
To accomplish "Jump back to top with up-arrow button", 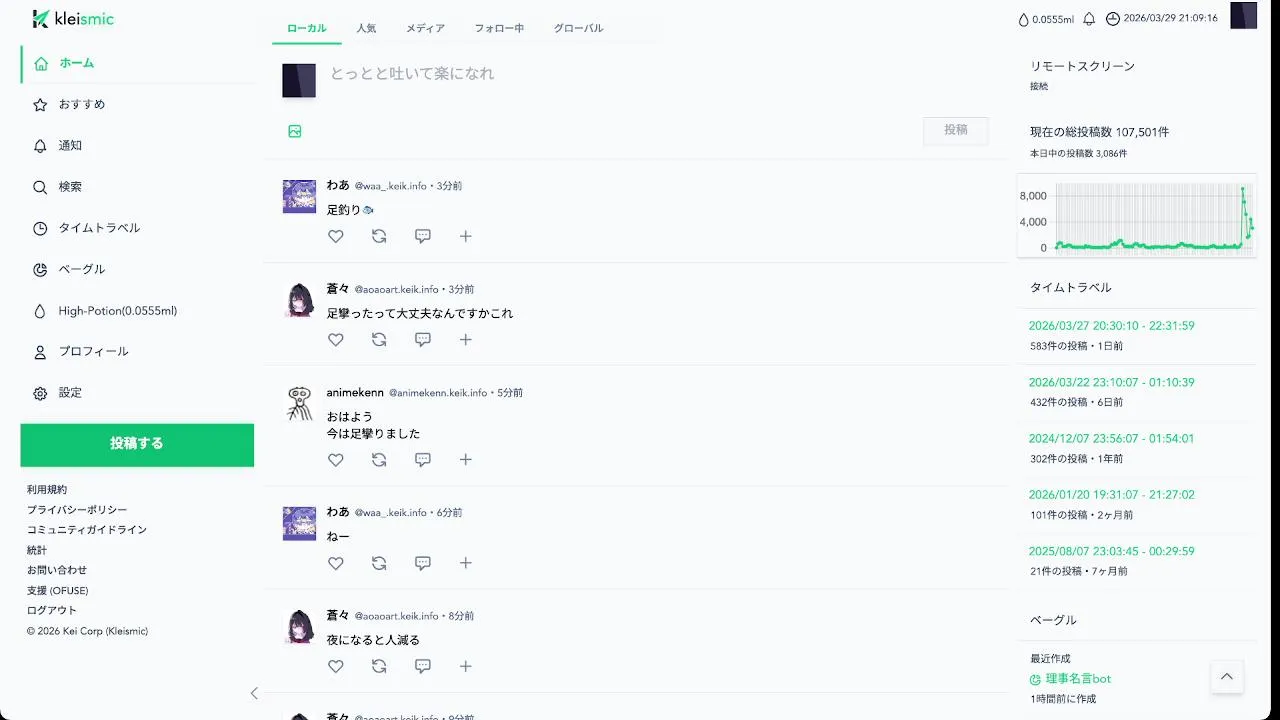I will point(1227,677).
